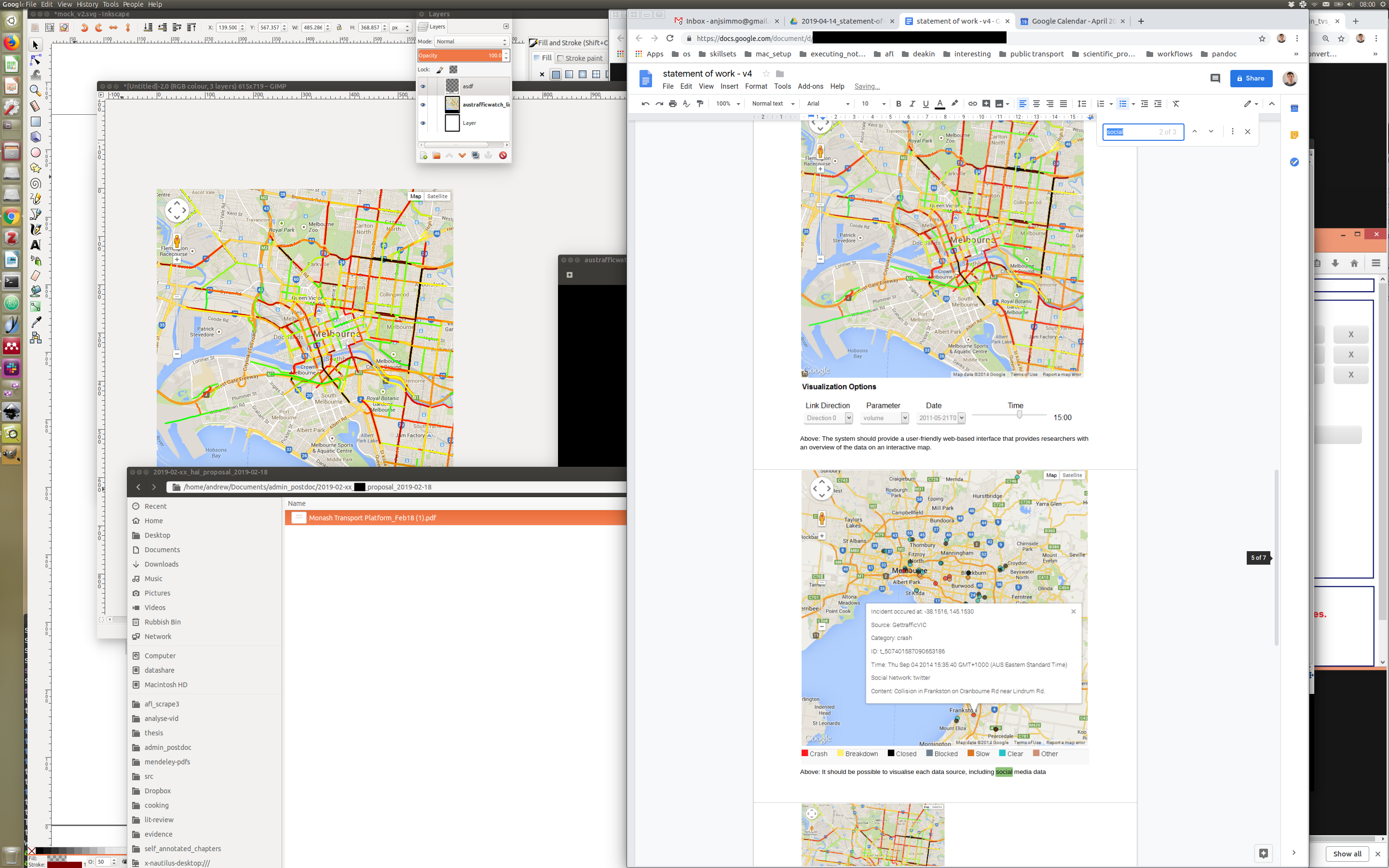This screenshot has height=868, width=1389.
Task: Open the Downloads folder in sidebar
Action: [x=161, y=564]
